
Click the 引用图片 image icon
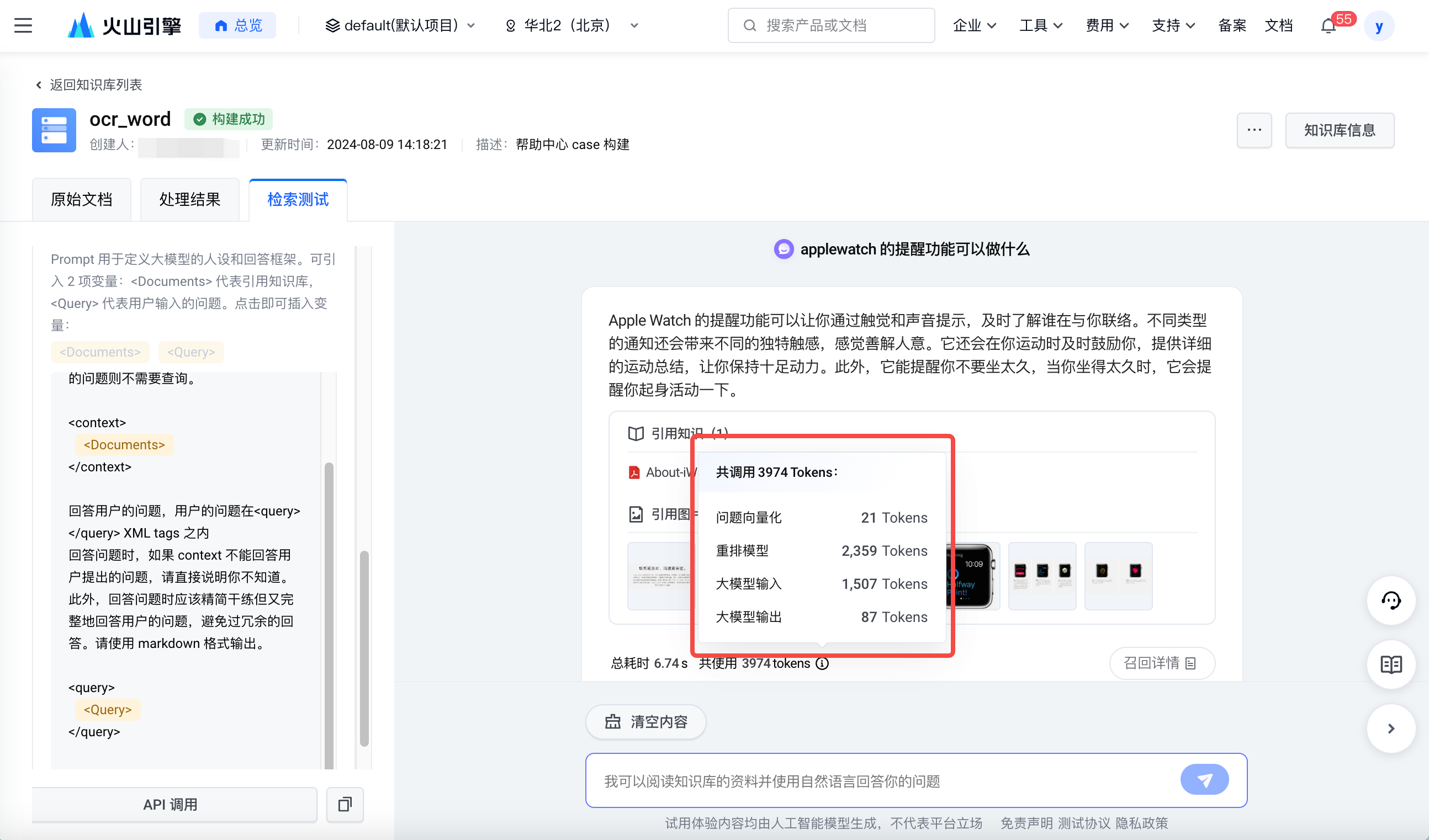pyautogui.click(x=636, y=515)
